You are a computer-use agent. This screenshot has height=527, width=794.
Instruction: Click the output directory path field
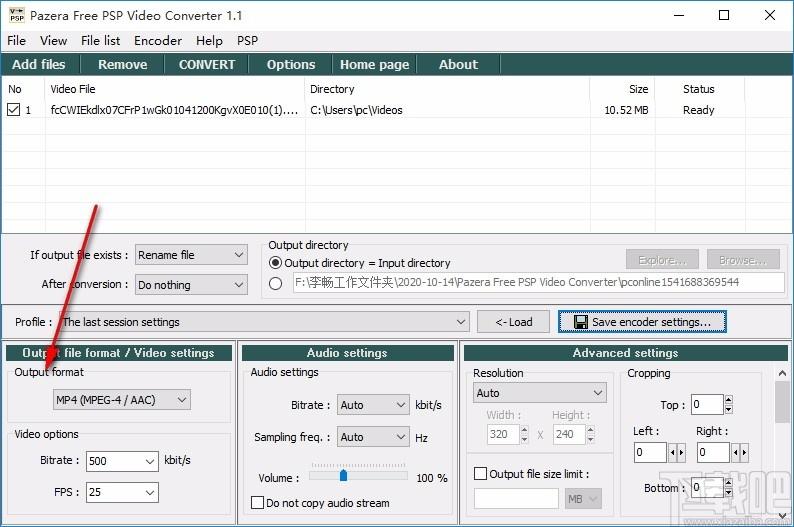539,282
